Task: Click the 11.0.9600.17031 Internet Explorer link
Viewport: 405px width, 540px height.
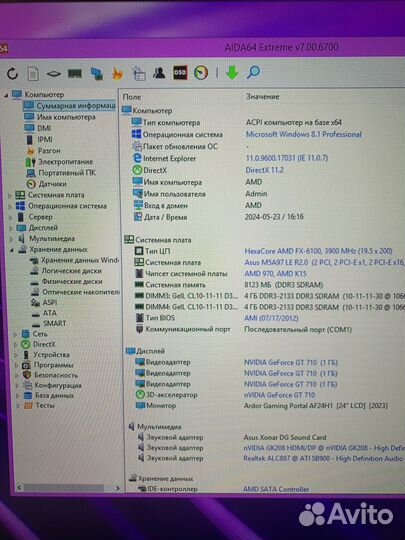Action: (287, 158)
